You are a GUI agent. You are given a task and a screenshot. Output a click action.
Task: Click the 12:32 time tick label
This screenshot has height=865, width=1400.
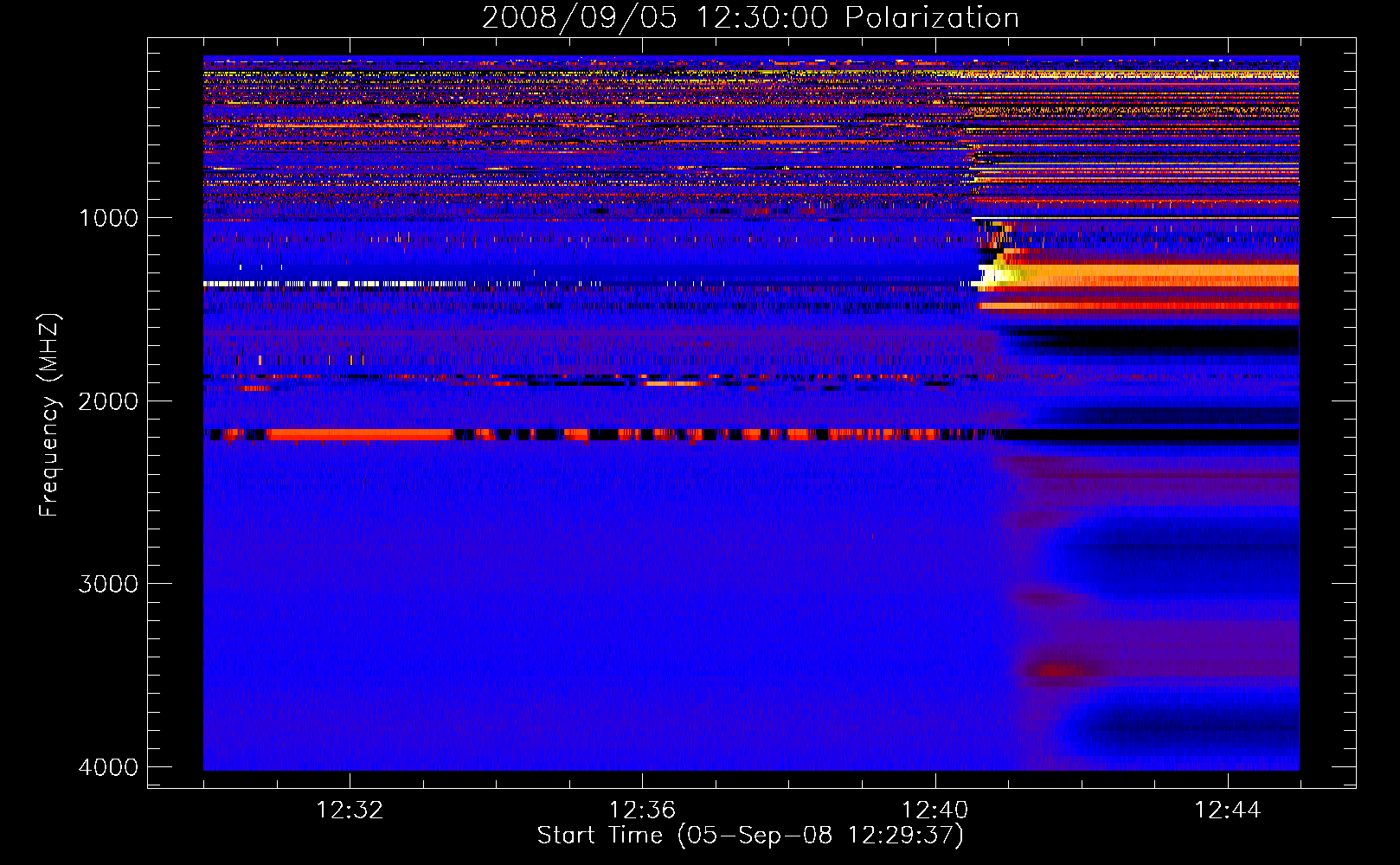350,811
